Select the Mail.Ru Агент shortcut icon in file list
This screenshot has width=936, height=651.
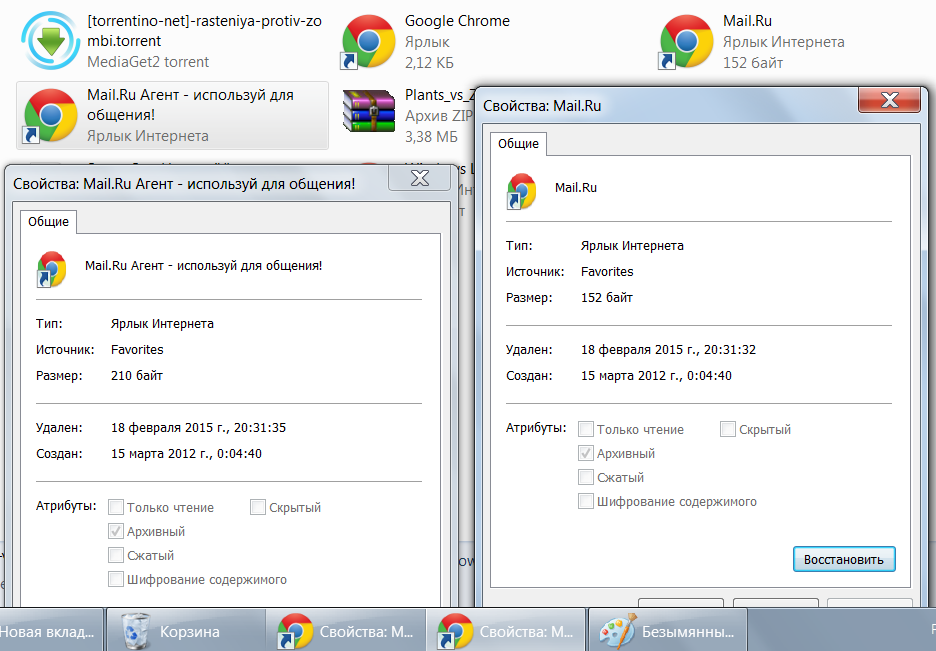[x=50, y=116]
